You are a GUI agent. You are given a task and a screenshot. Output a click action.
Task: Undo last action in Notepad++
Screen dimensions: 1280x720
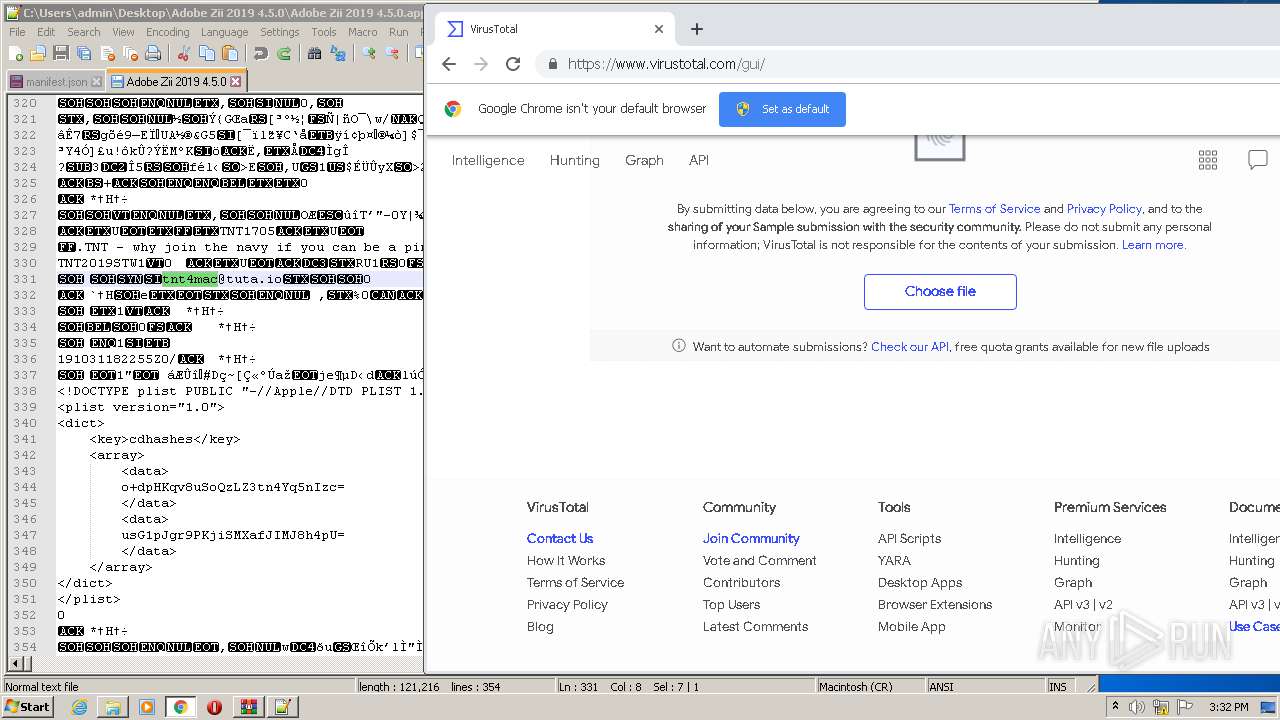[x=261, y=53]
